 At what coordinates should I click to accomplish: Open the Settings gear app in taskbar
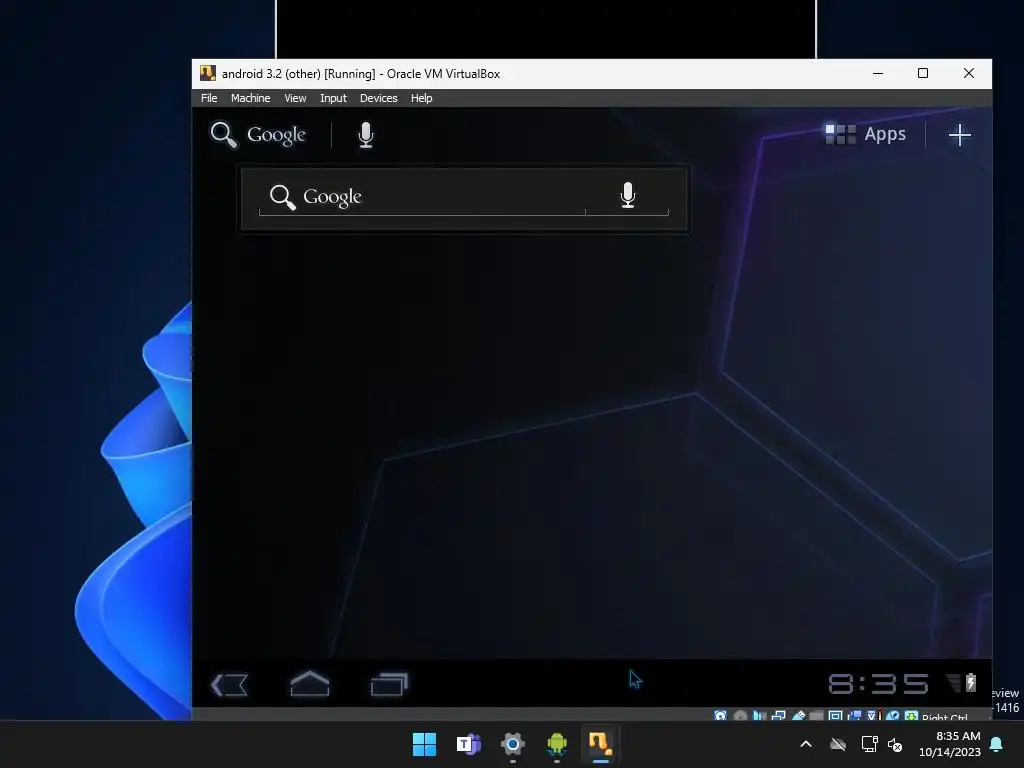[x=513, y=744]
